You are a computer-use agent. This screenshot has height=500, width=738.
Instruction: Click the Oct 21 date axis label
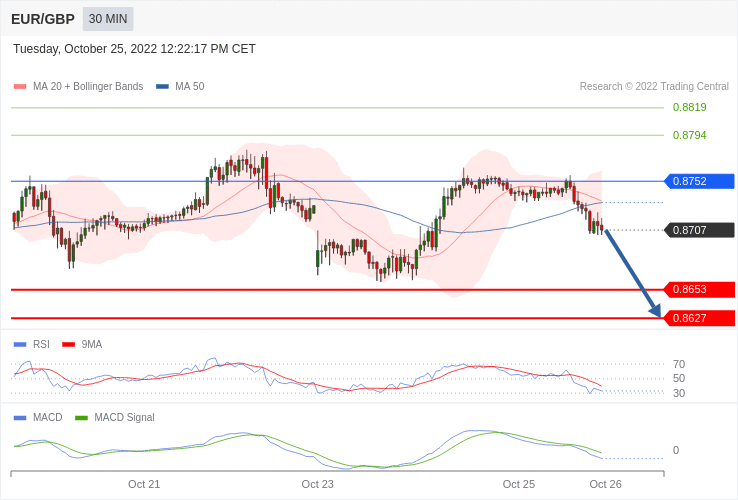(144, 484)
